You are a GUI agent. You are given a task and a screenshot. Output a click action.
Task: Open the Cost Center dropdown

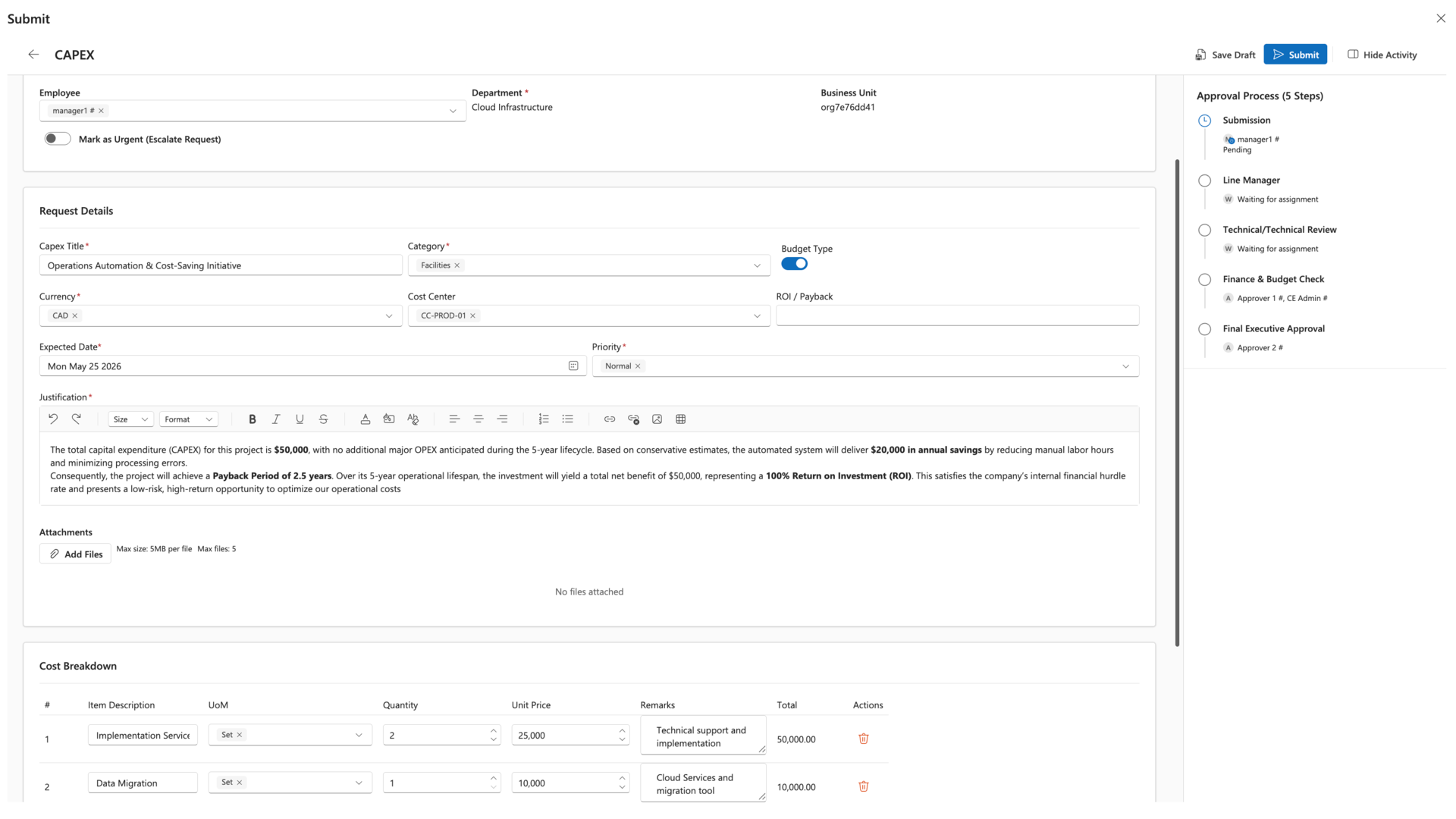coord(757,316)
